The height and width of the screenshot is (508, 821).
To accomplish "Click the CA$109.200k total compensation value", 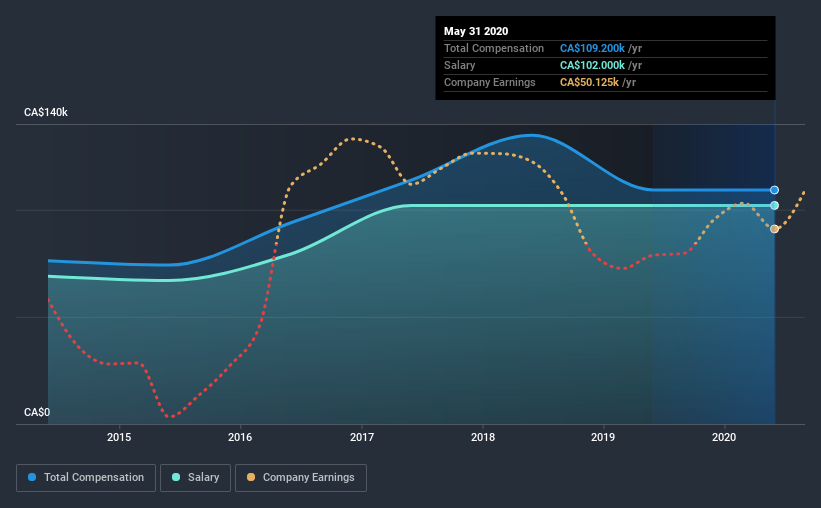I will 592,48.
